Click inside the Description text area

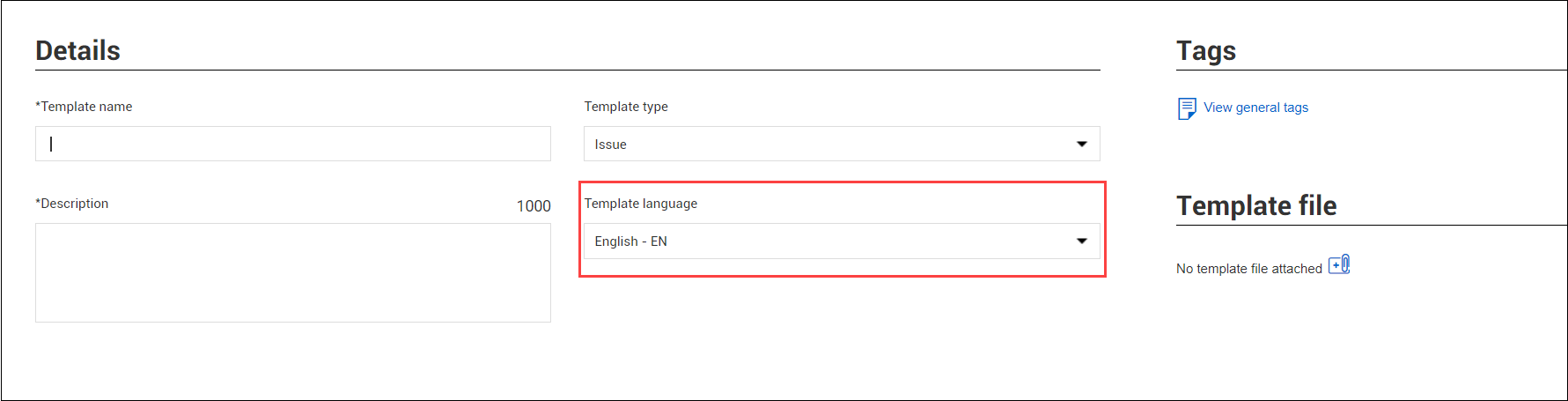(293, 272)
